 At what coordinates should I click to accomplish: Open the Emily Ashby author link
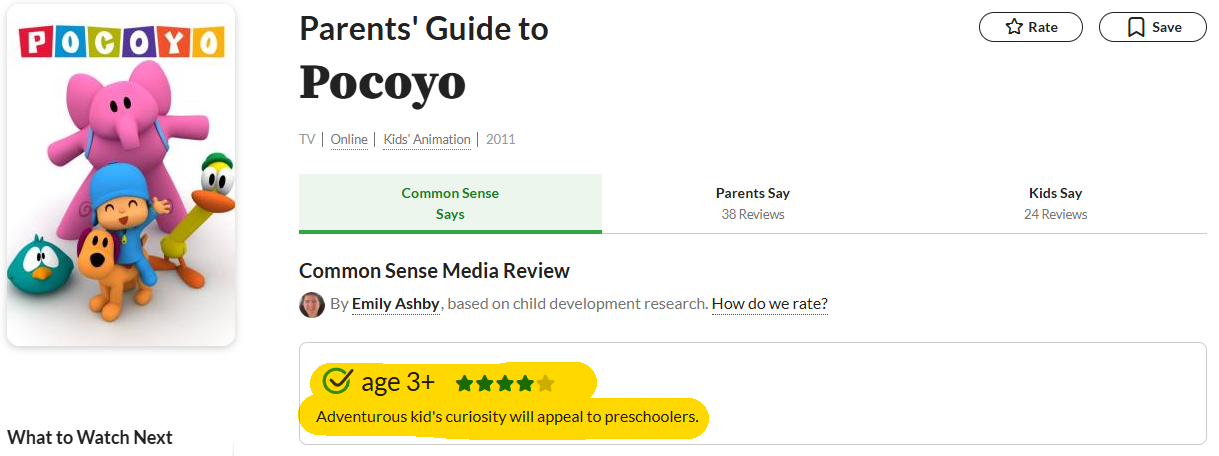[396, 304]
